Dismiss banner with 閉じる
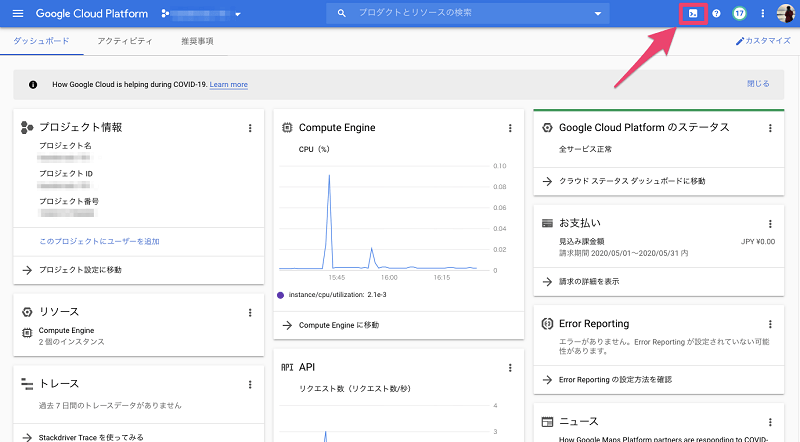This screenshot has width=800, height=442. (x=758, y=84)
